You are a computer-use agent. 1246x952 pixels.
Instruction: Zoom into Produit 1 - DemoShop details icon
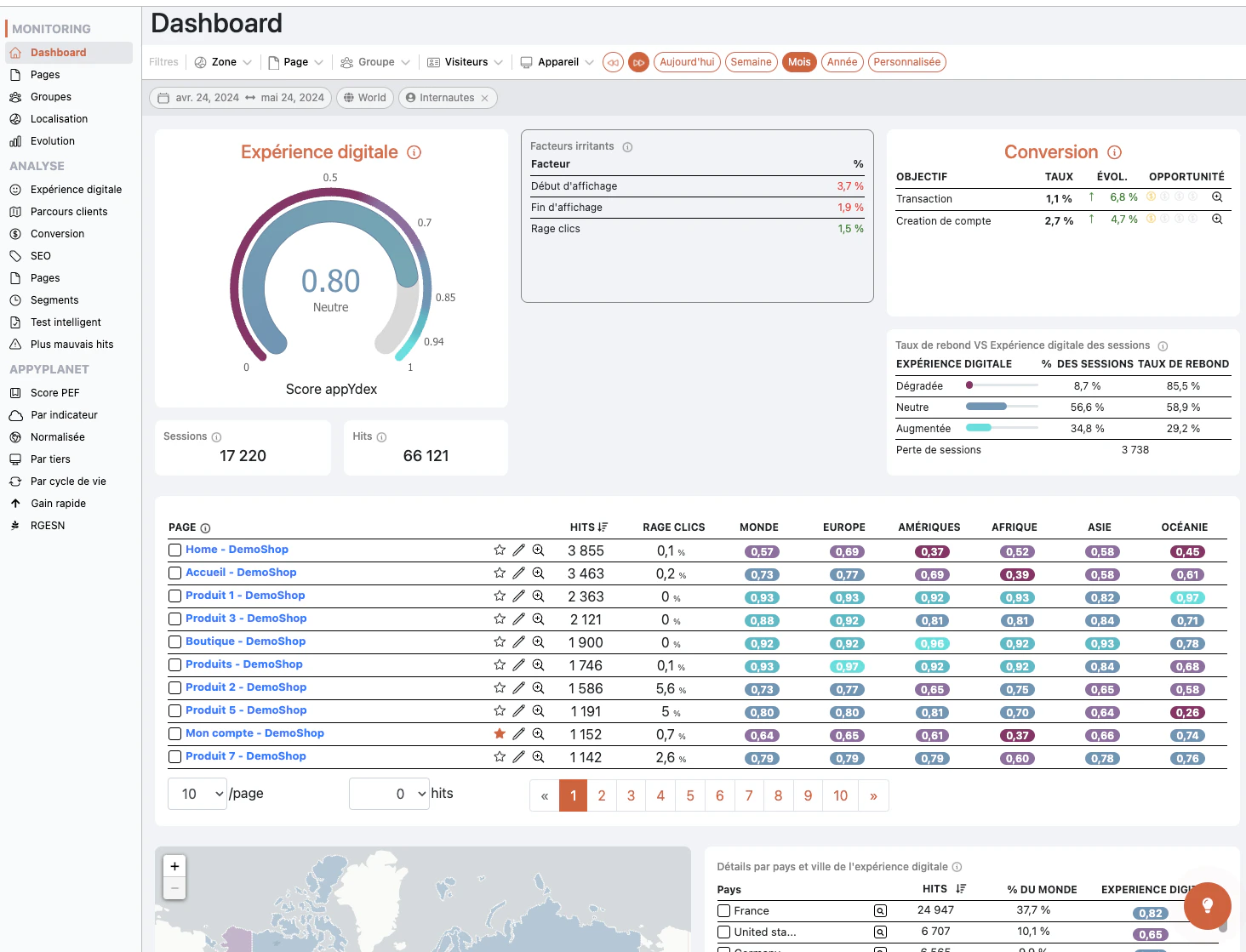point(538,596)
